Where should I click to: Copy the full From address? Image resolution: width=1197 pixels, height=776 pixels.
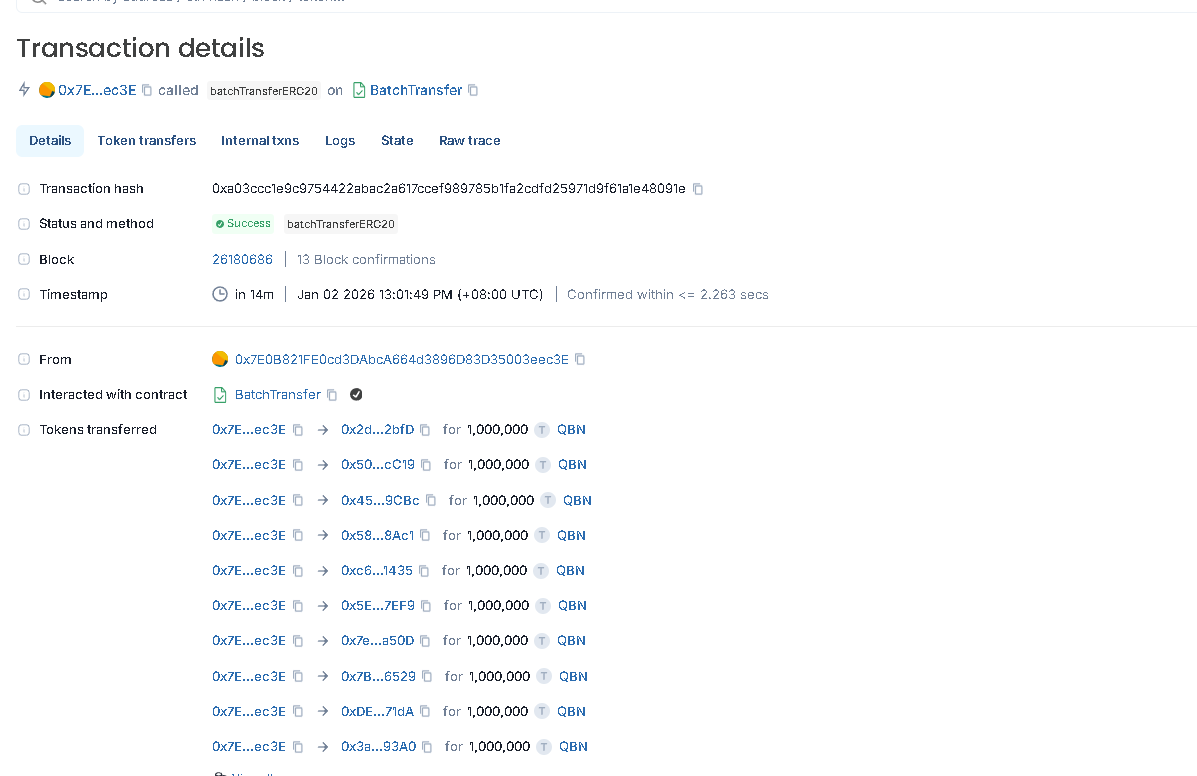pos(580,359)
